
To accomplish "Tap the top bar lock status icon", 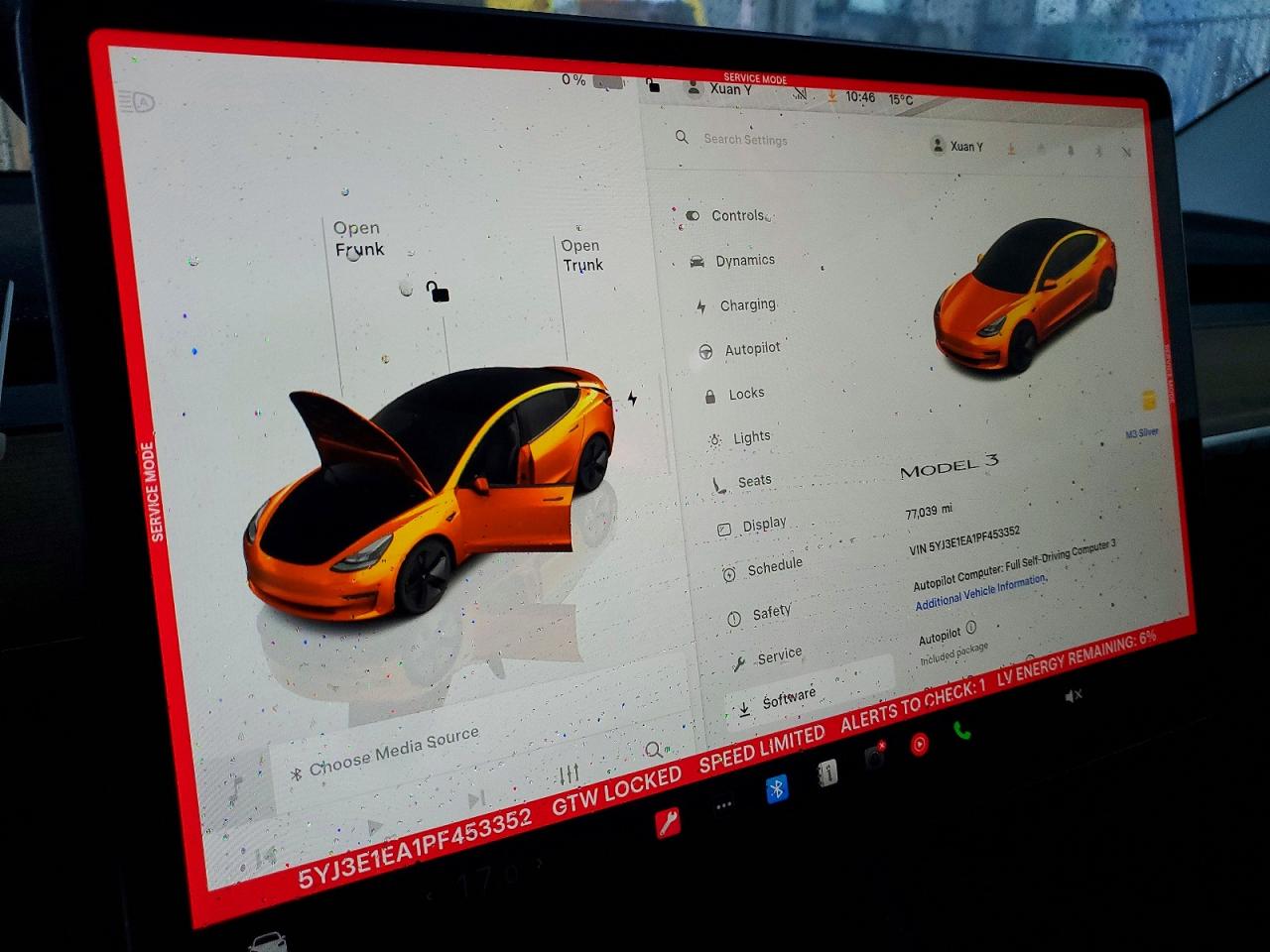I will (x=653, y=85).
